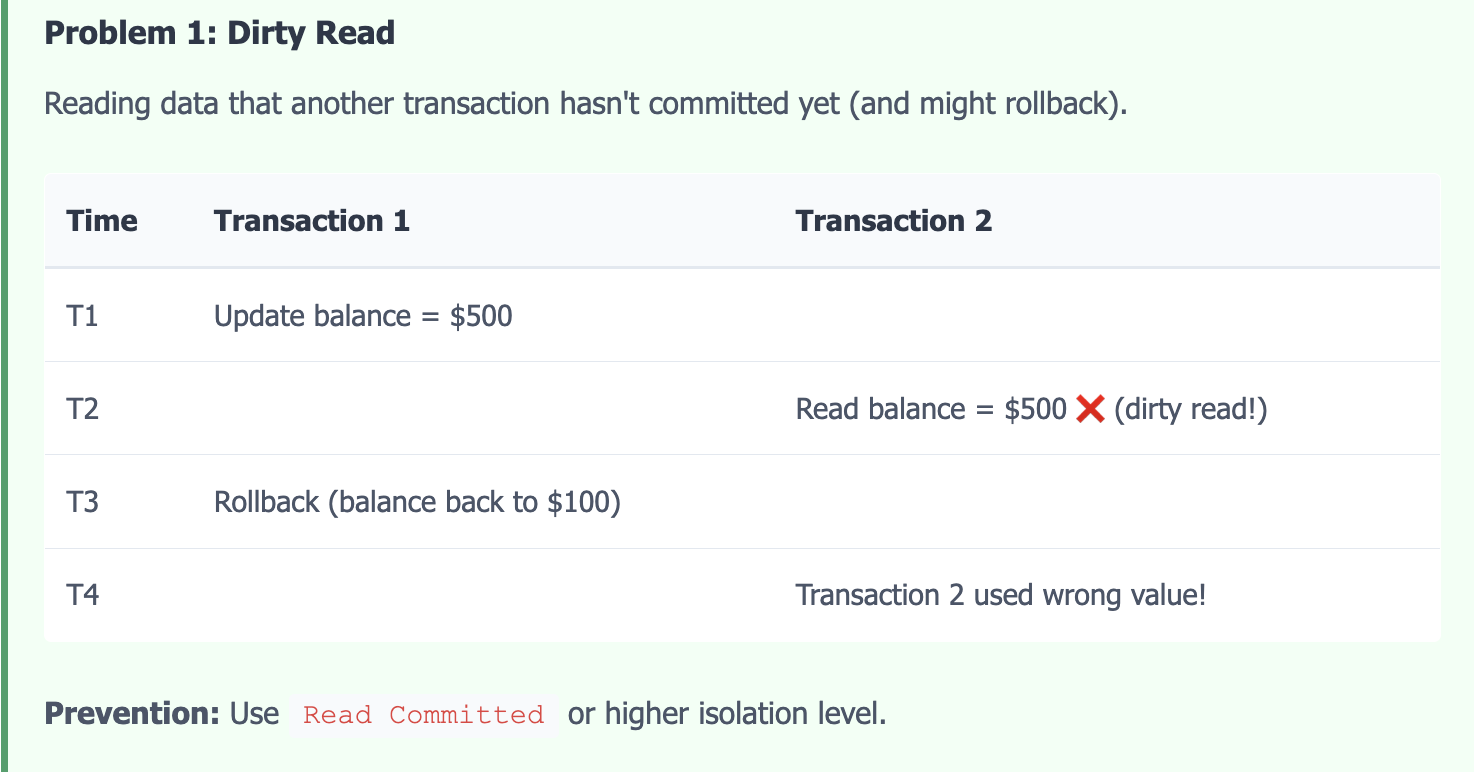
Task: Click the red X dirty read icon
Action: [x=1090, y=409]
